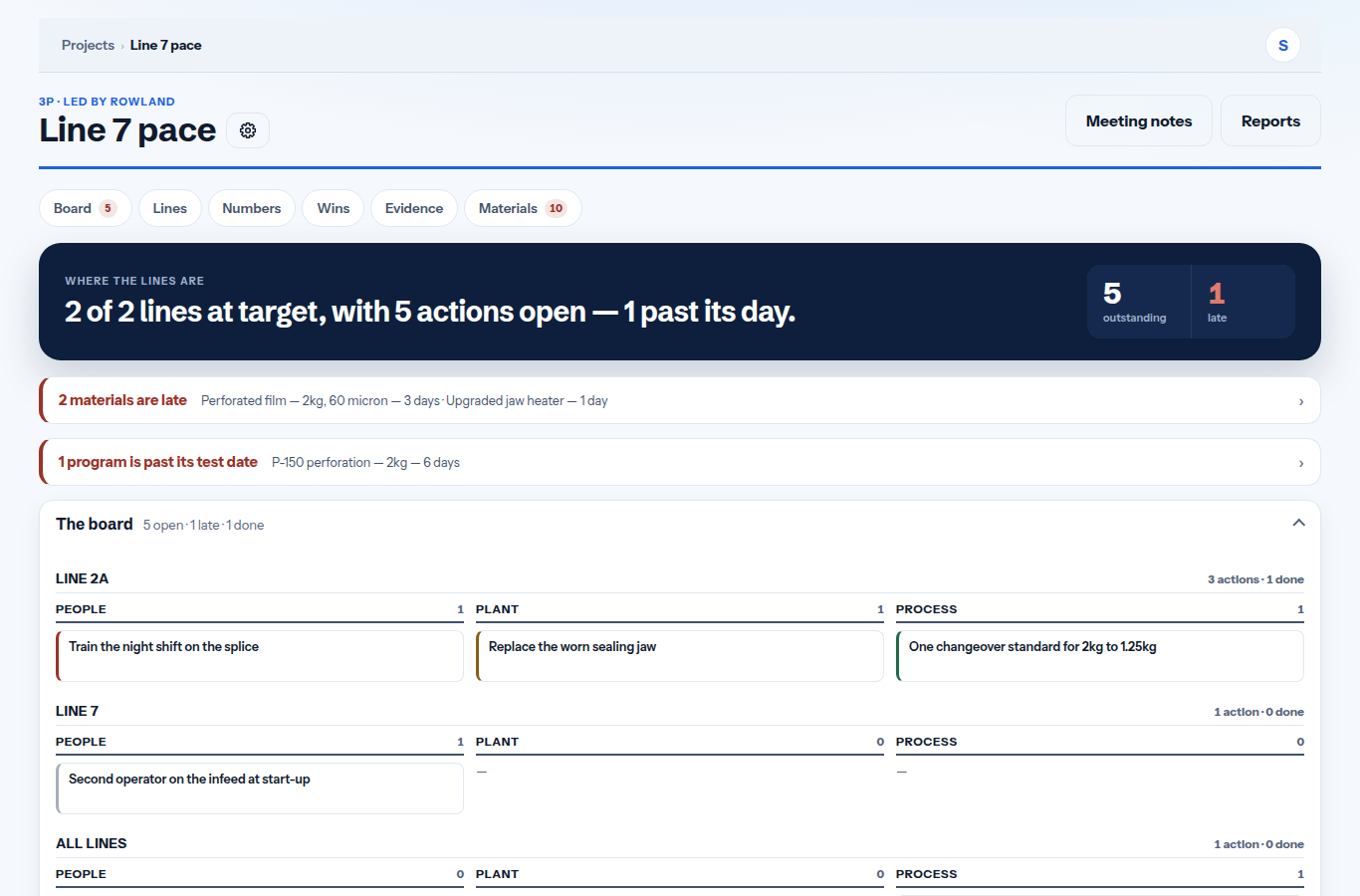Expand the 2 materials are late alert
Image resolution: width=1360 pixels, height=896 pixels.
(680, 400)
